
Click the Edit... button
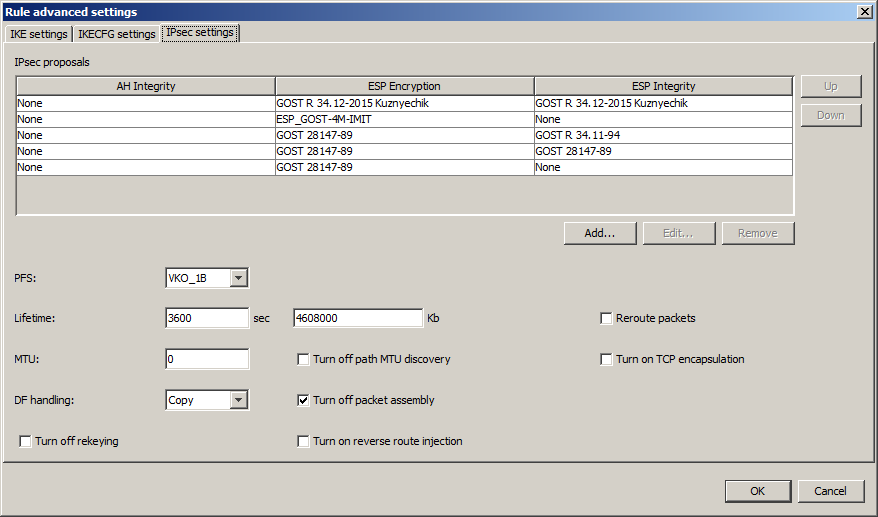(679, 233)
